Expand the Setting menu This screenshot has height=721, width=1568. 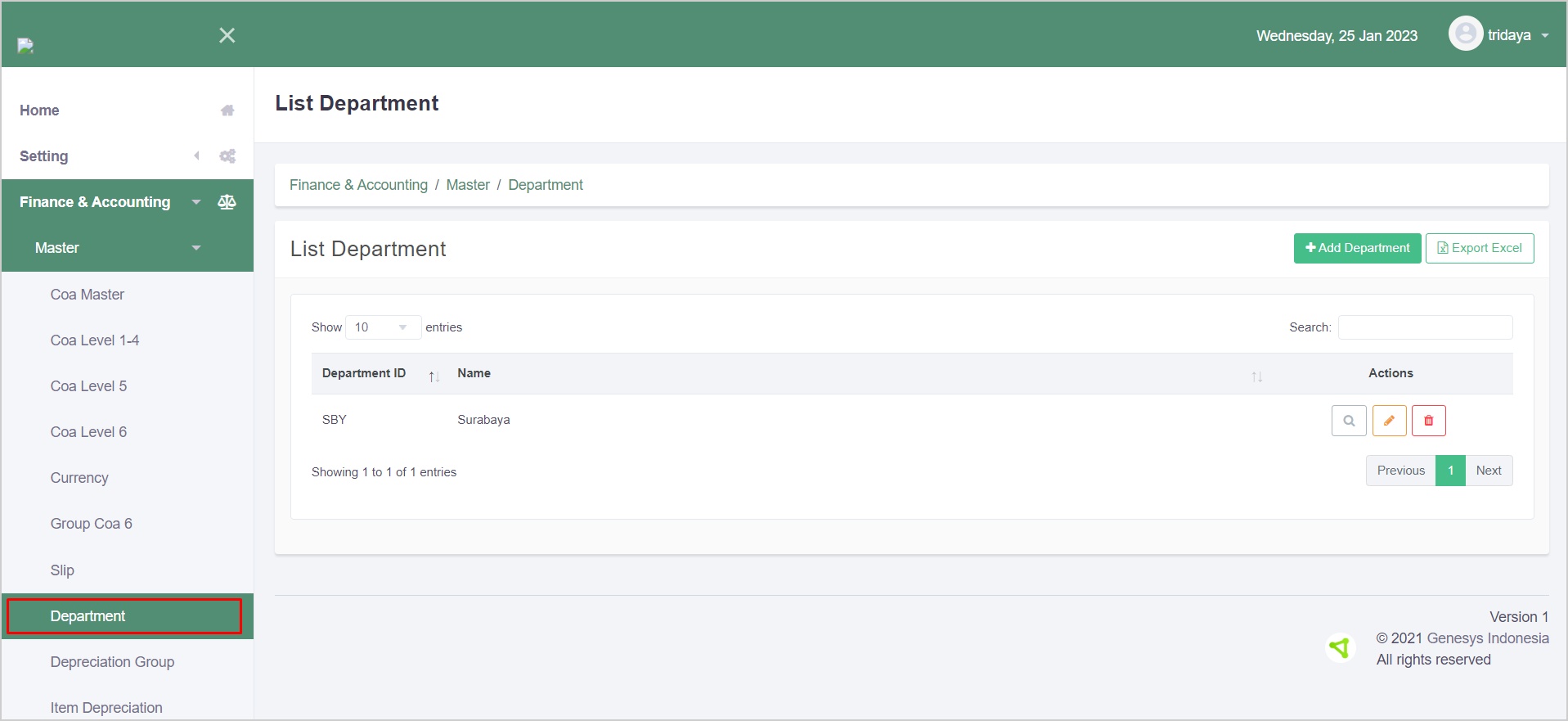pos(196,156)
